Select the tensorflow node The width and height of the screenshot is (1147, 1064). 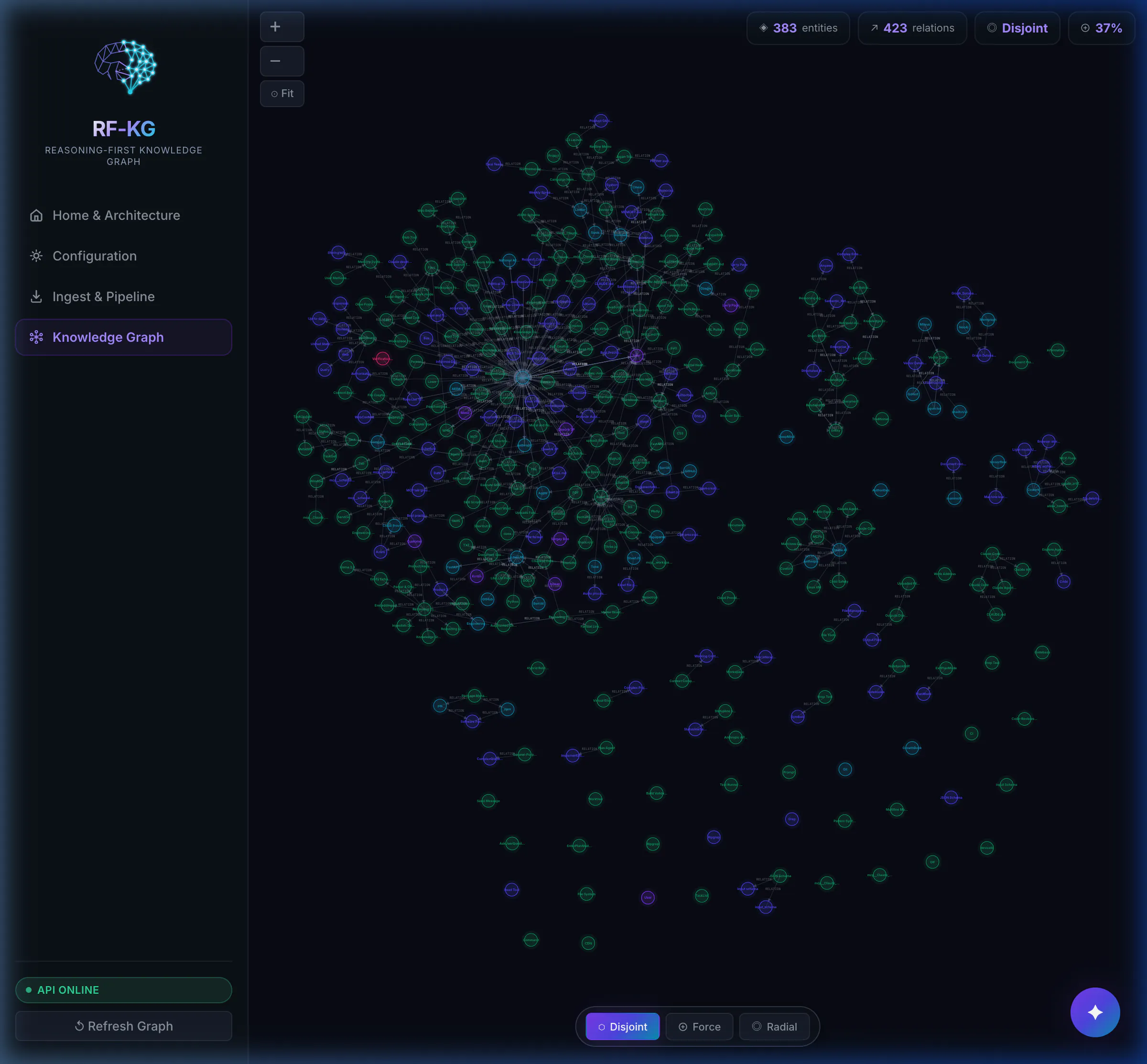[x=997, y=462]
